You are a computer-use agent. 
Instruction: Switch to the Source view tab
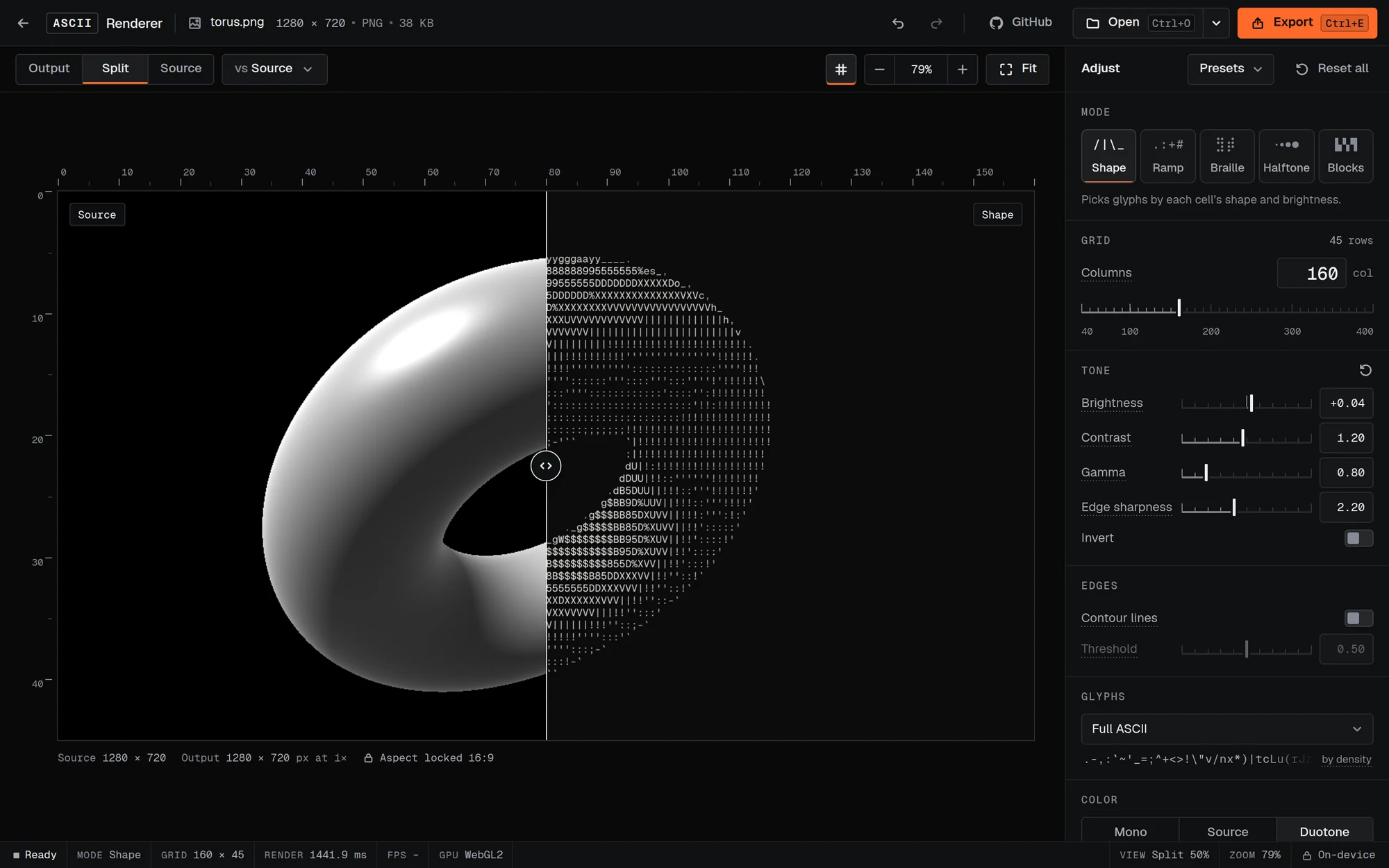coord(181,69)
